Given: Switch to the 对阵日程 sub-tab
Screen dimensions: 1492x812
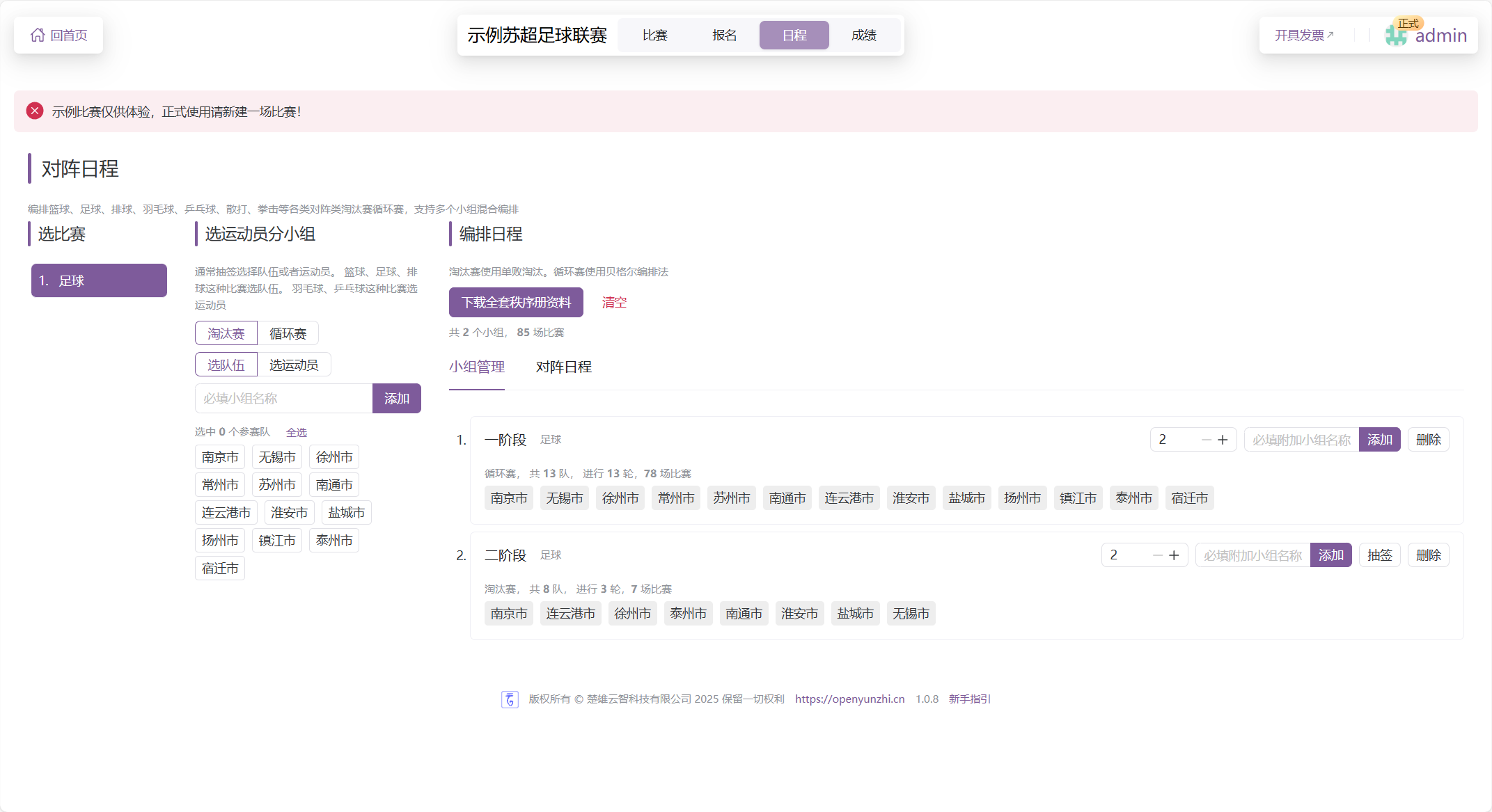Looking at the screenshot, I should [563, 367].
